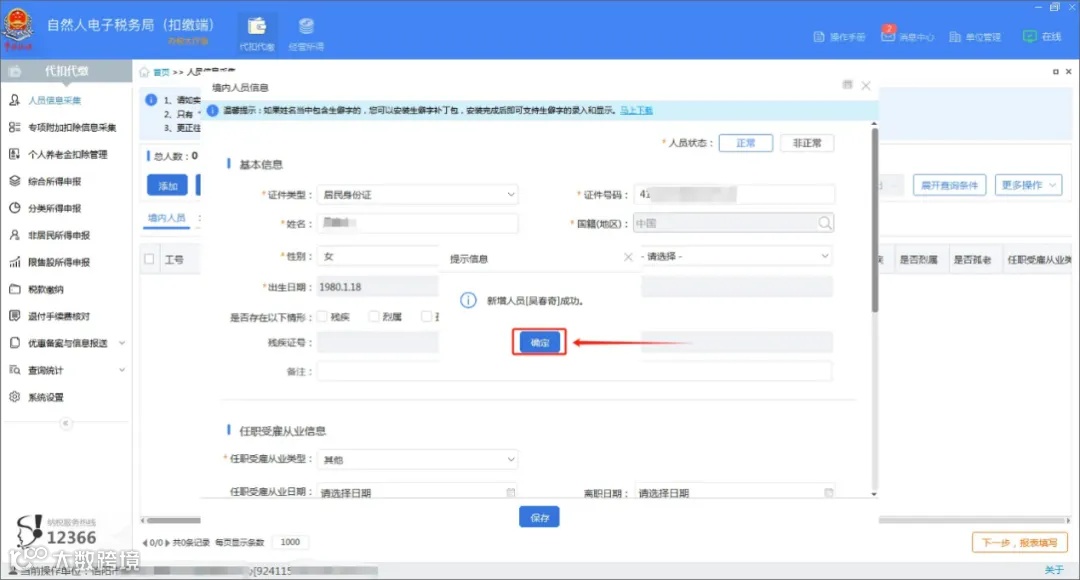This screenshot has height=580, width=1080.
Task: Open the 操作手册 manual
Action: 841,34
